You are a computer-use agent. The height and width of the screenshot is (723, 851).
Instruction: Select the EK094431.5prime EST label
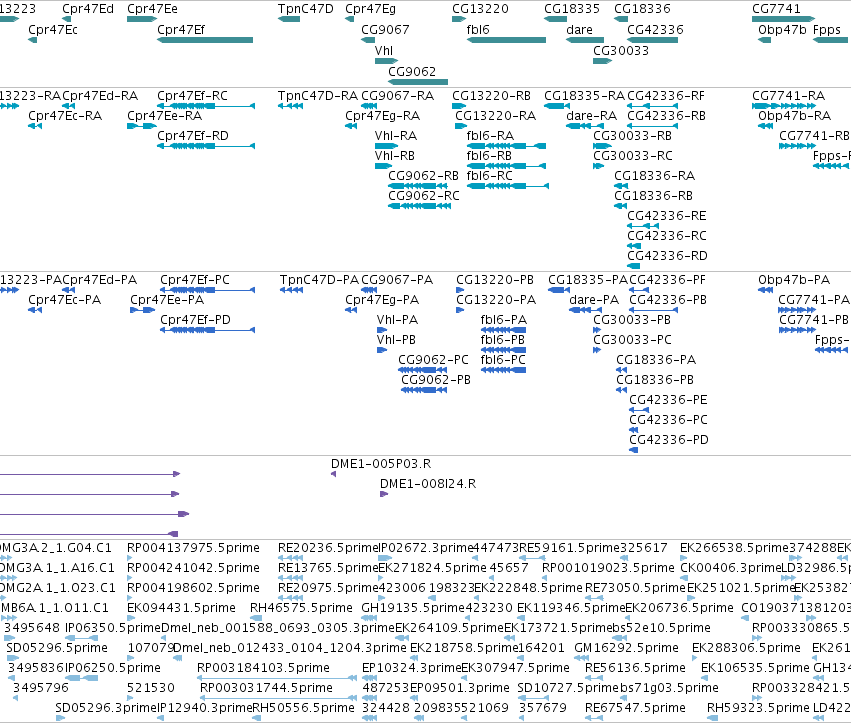(x=181, y=608)
